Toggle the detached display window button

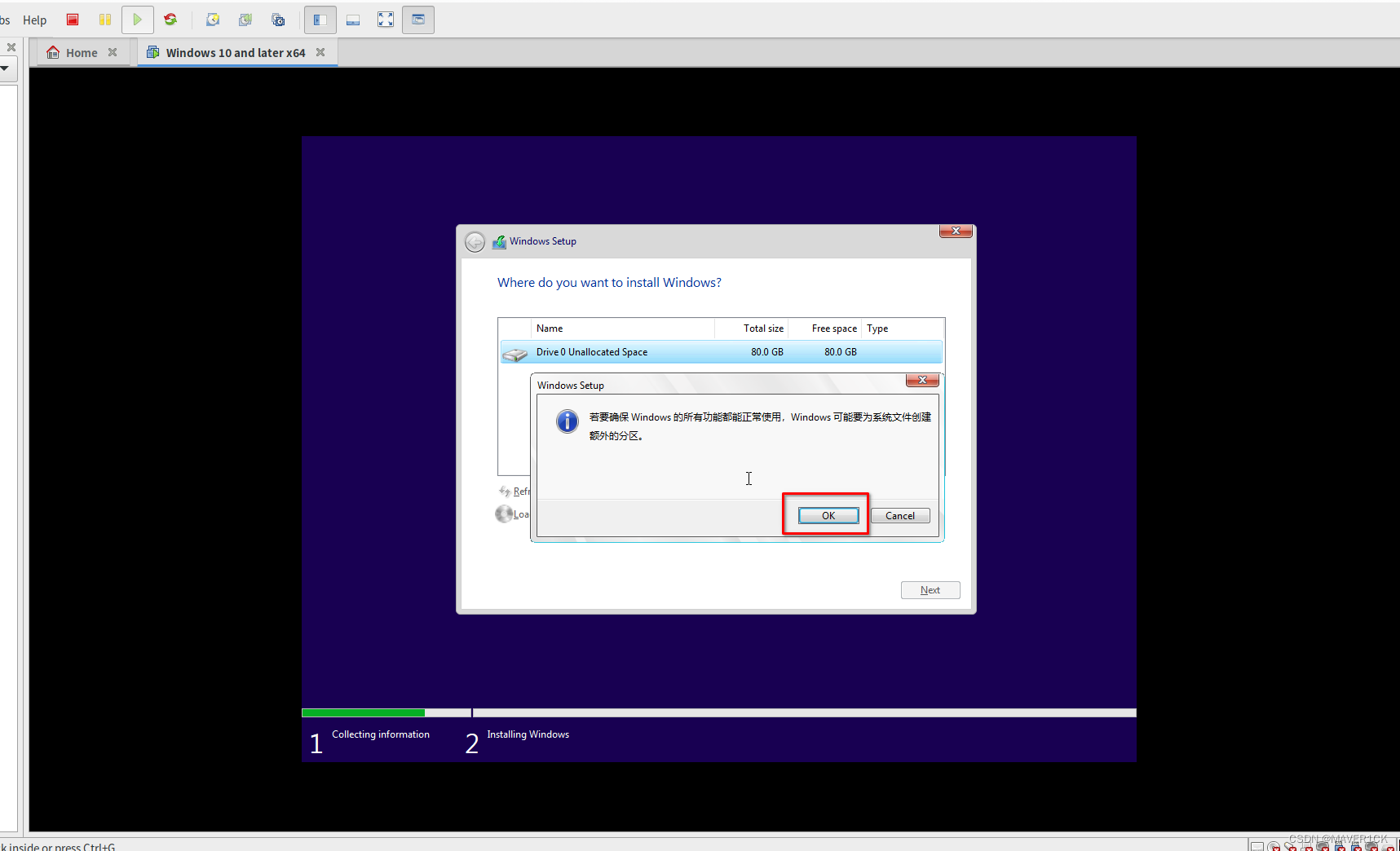tap(418, 20)
